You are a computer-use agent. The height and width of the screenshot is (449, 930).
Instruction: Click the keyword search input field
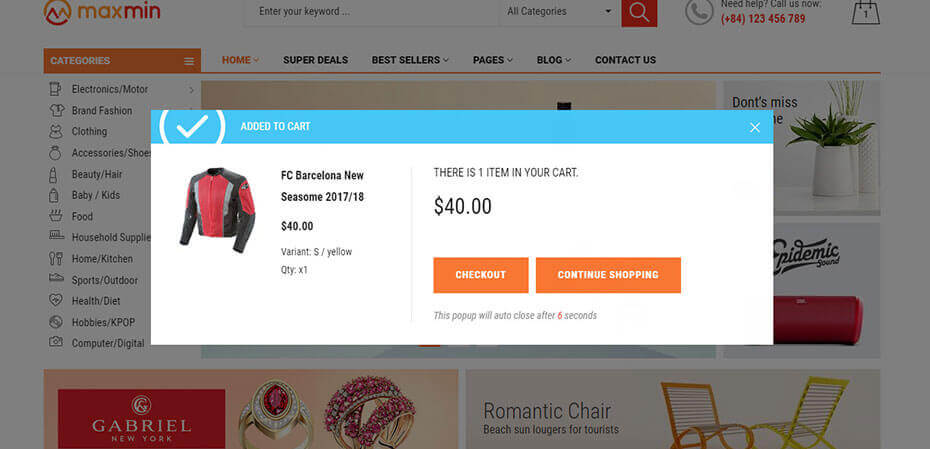point(371,12)
